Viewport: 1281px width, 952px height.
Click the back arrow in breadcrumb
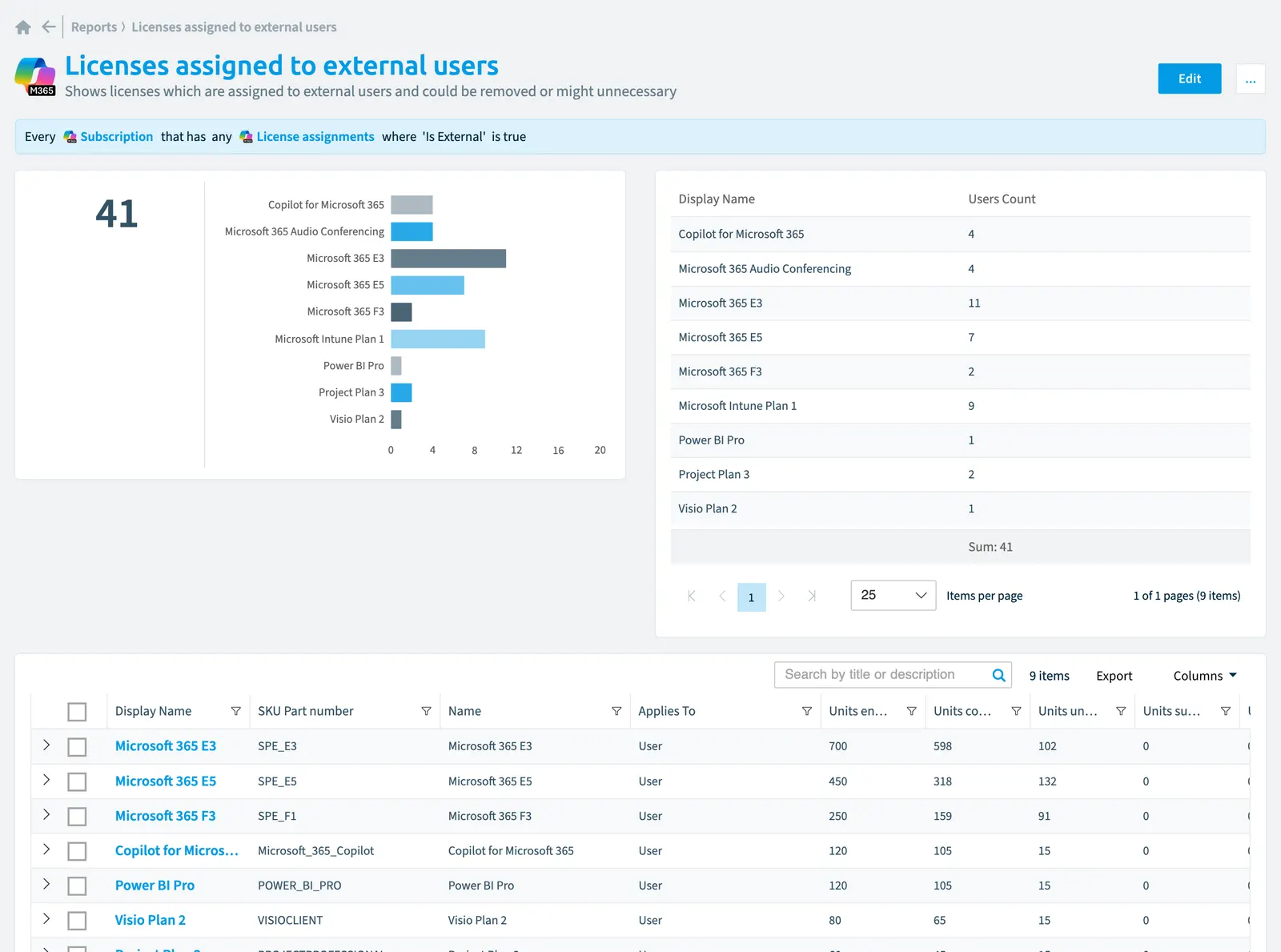49,27
